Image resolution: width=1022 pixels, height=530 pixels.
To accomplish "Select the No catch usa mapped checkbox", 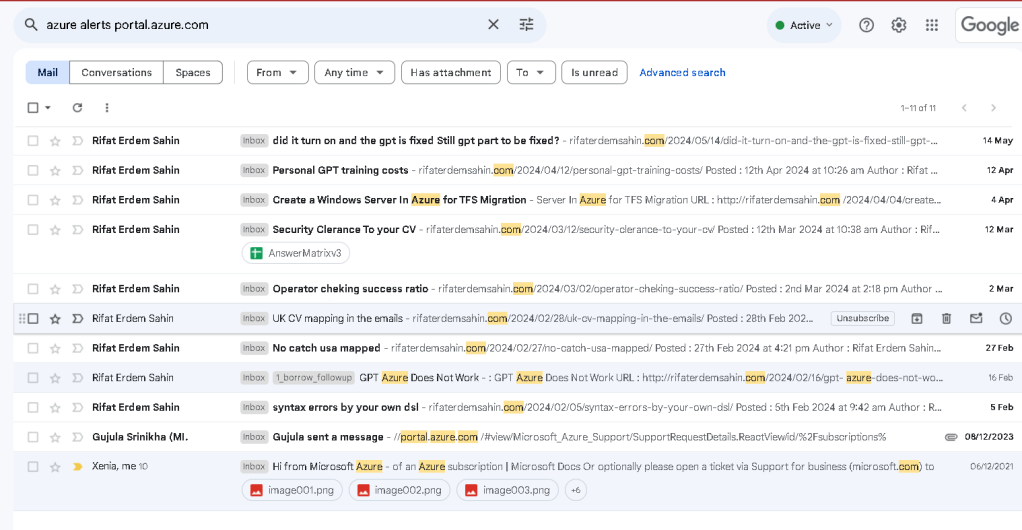I will click(x=33, y=348).
